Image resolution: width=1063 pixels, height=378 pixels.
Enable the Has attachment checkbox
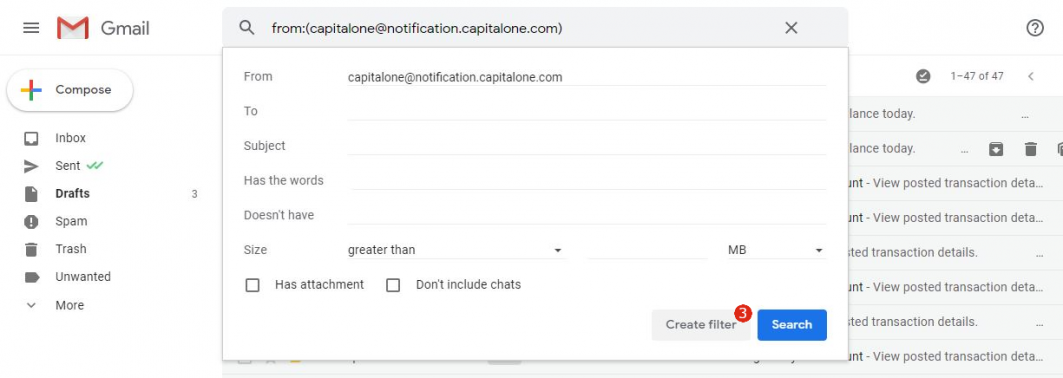point(252,285)
